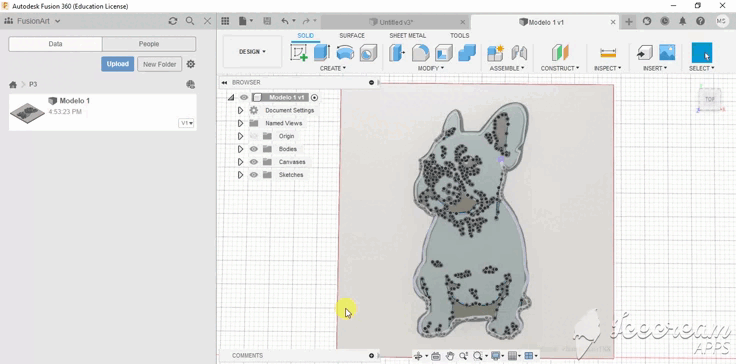Open data panel settings gear

[x=191, y=64]
